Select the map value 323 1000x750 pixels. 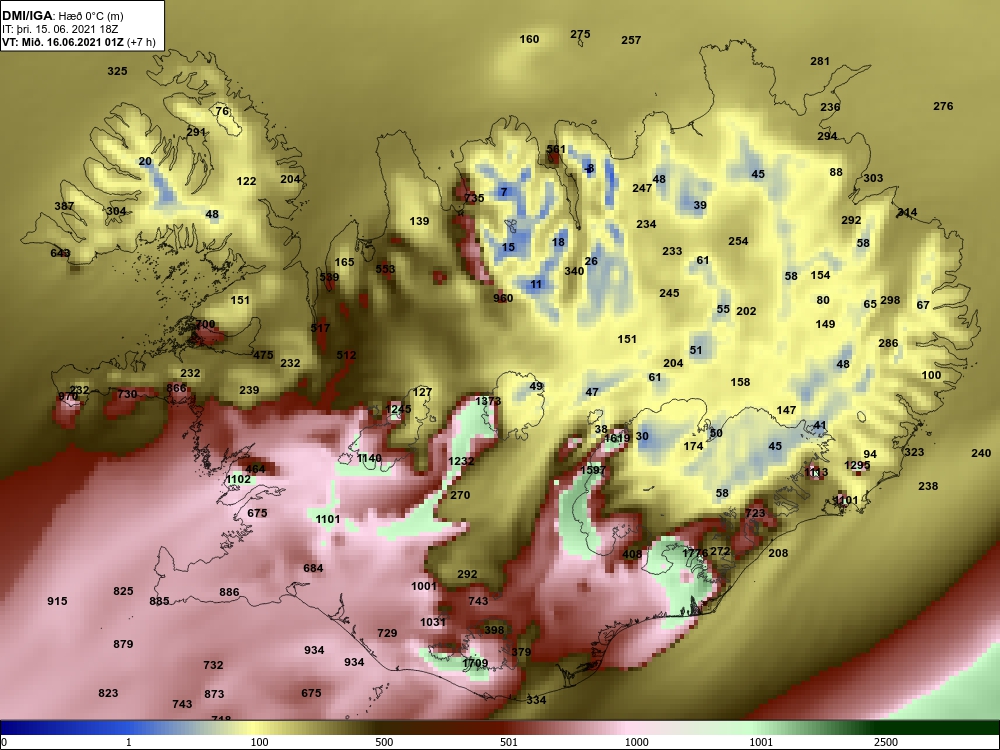point(915,453)
